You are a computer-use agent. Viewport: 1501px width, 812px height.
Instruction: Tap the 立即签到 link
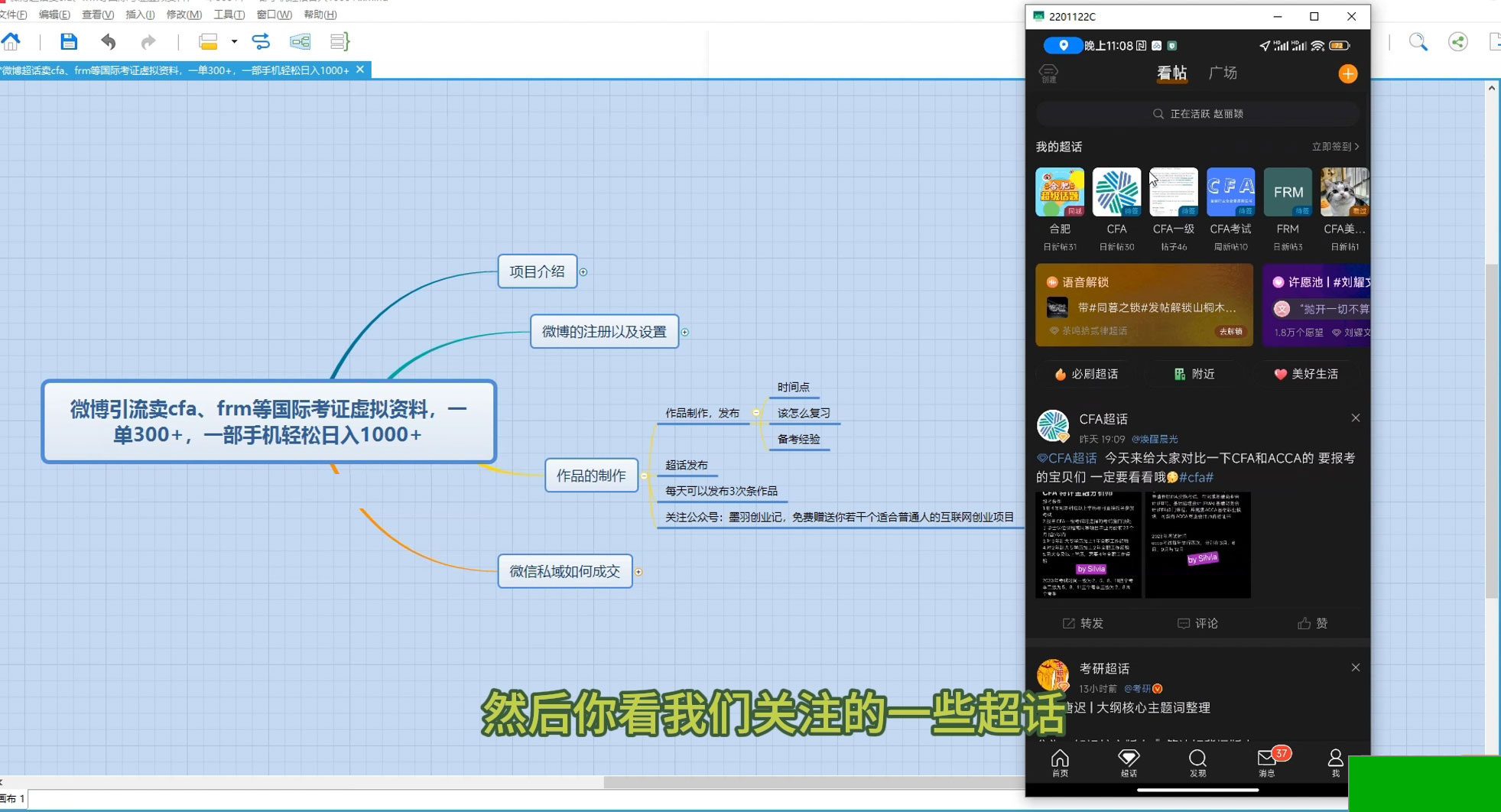pos(1335,146)
